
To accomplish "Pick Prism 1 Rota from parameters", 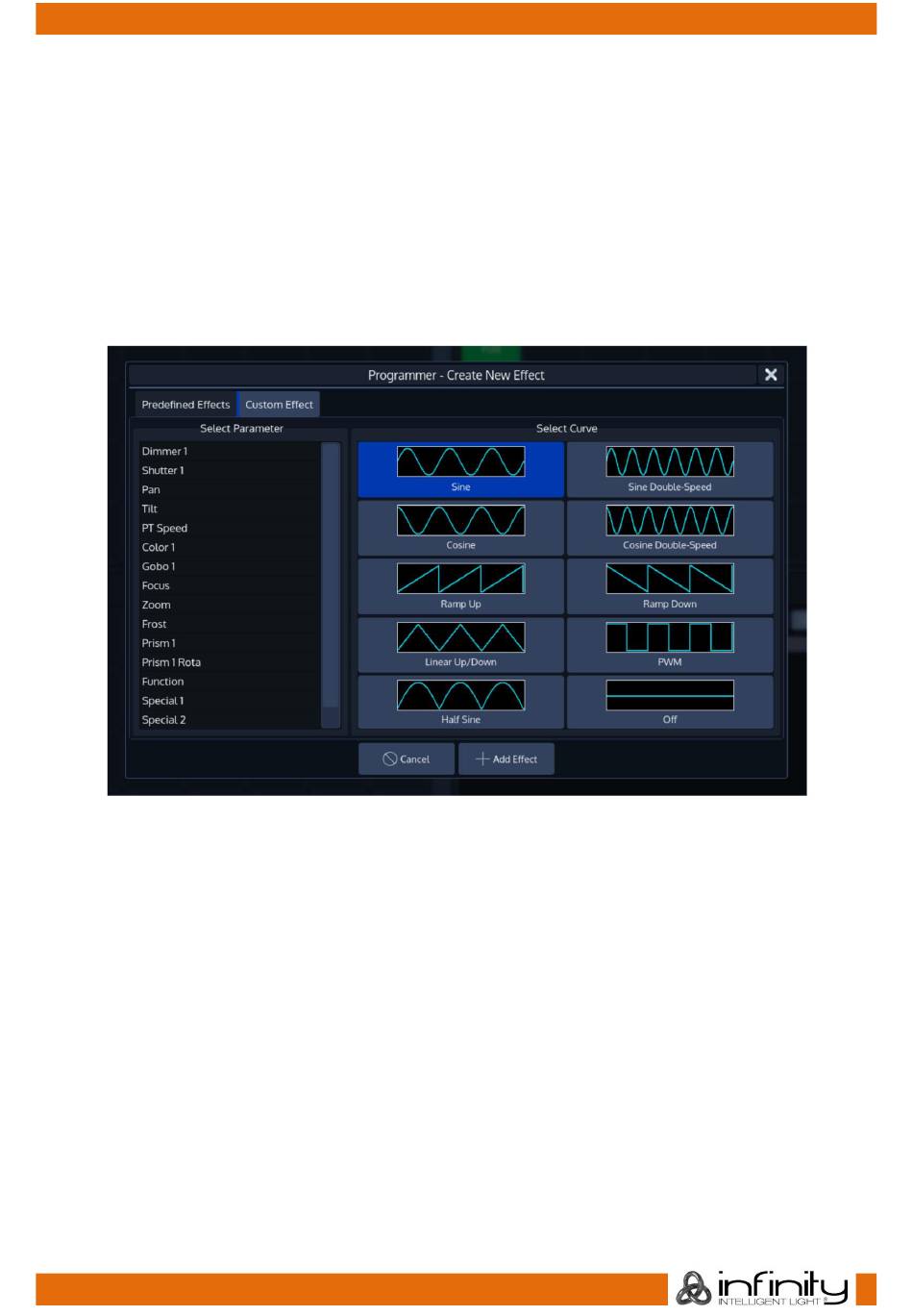I will [x=171, y=663].
